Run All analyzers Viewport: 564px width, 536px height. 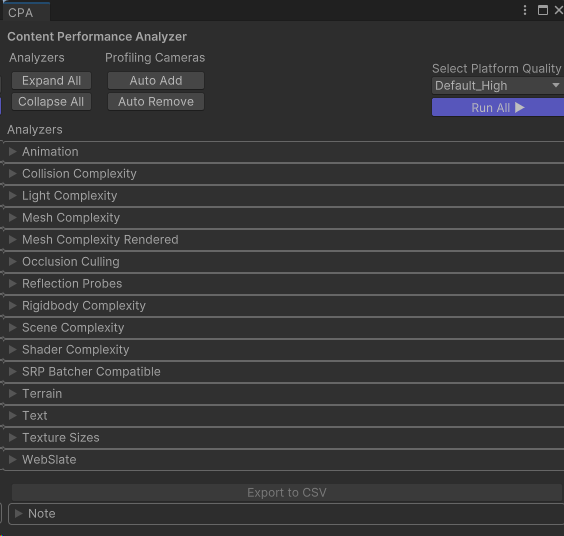pyautogui.click(x=498, y=108)
